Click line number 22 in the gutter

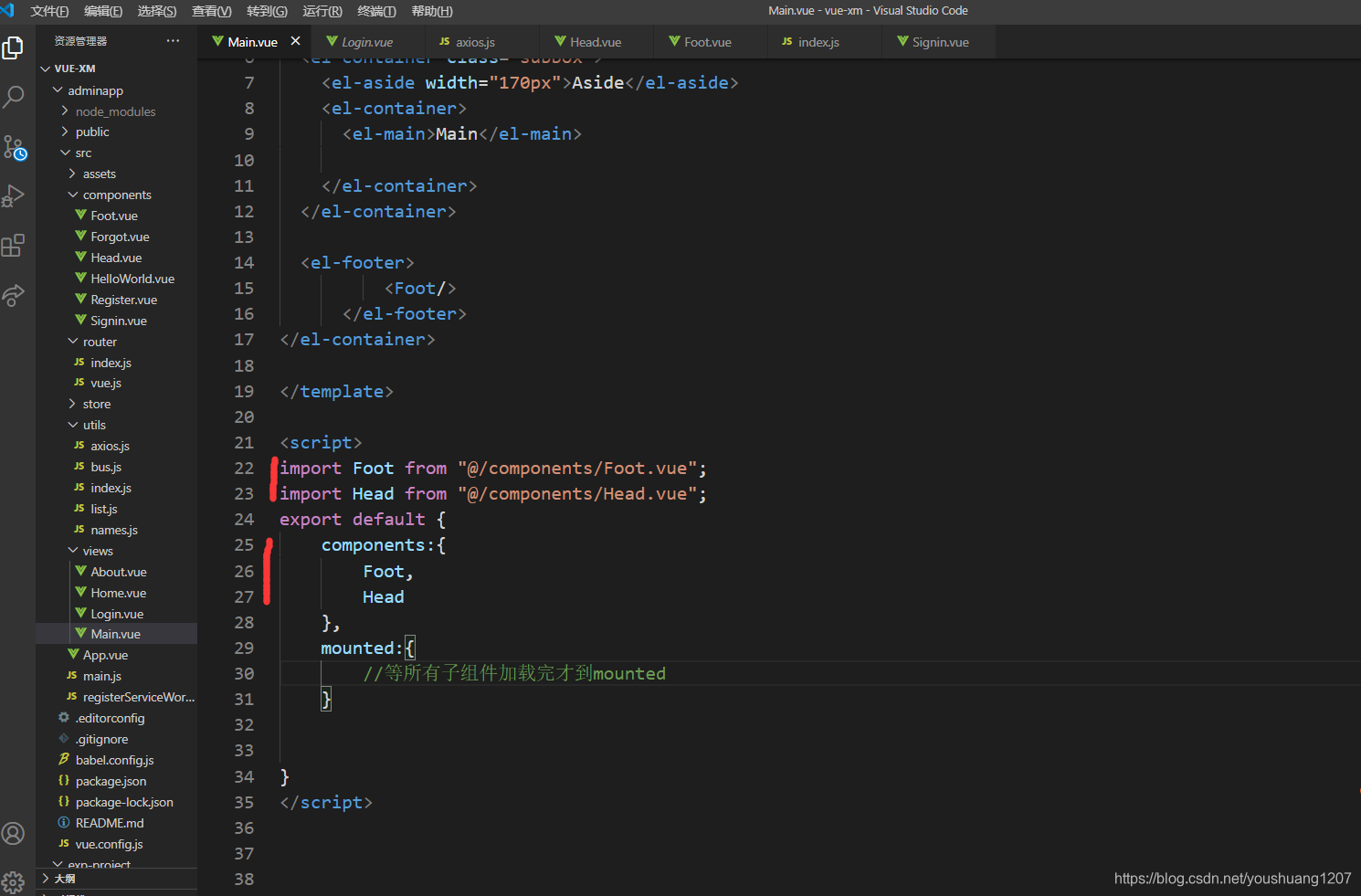[x=244, y=468]
